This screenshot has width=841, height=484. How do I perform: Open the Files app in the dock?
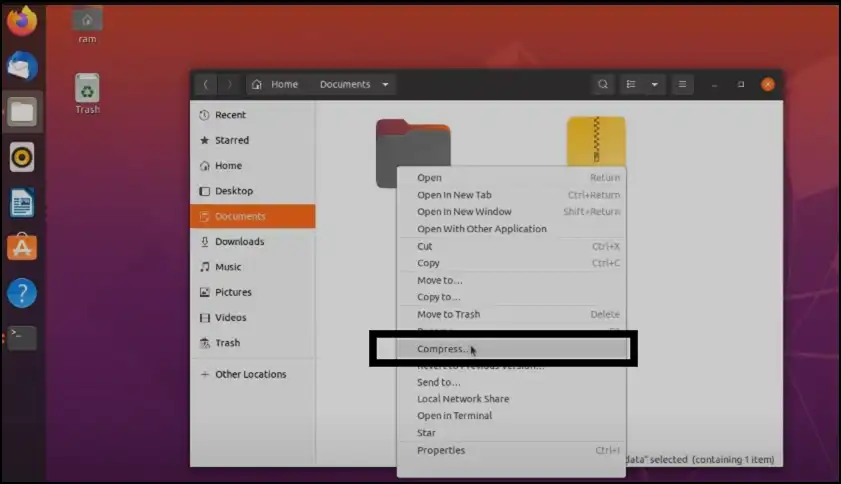22,112
